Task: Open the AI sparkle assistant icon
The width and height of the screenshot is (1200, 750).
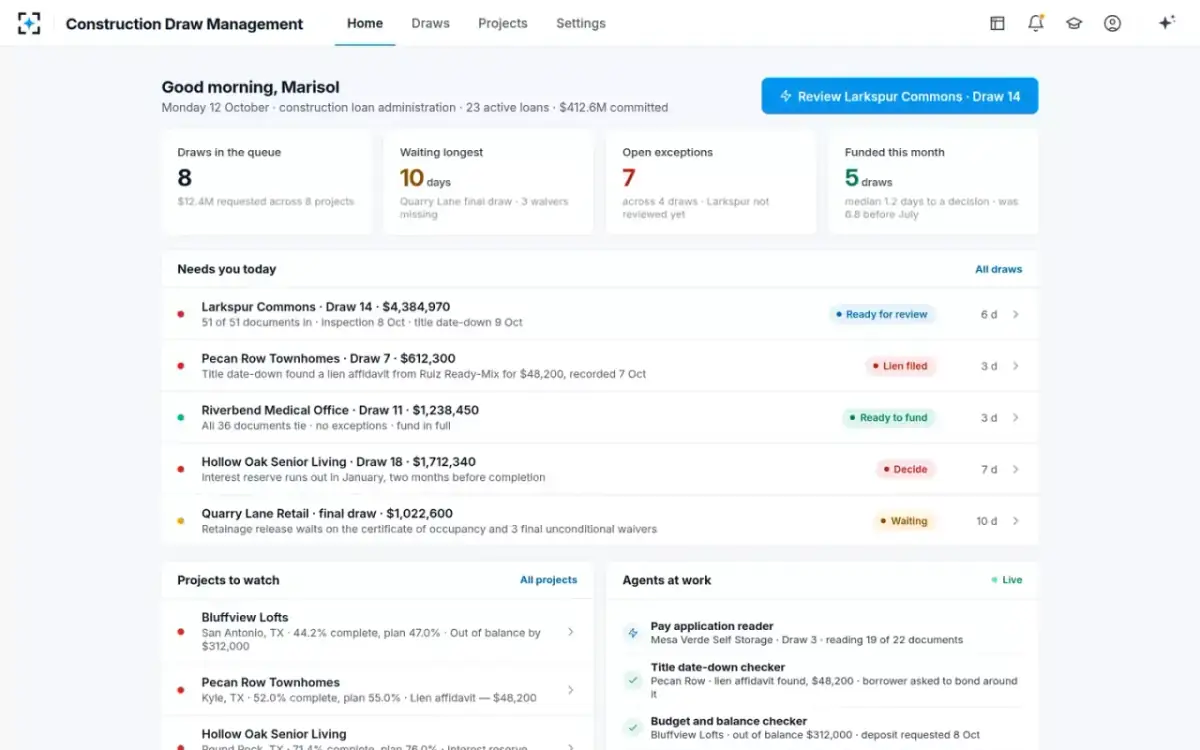Action: pos(1166,23)
